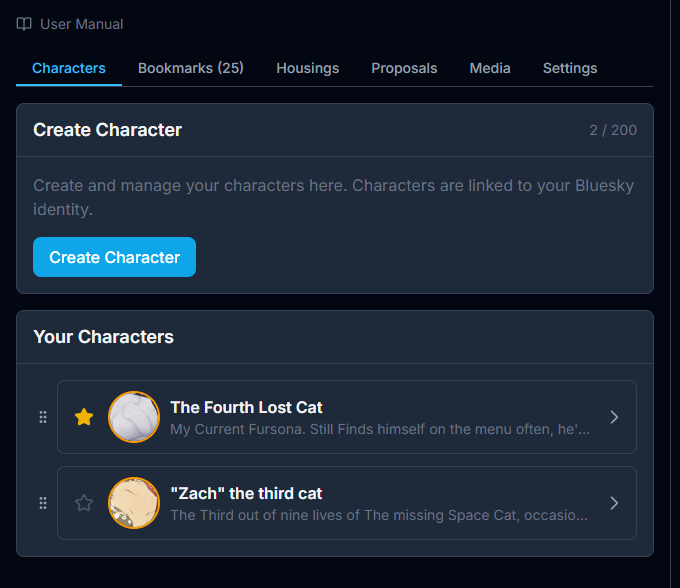Click the 2 / 200 character counter

[613, 130]
